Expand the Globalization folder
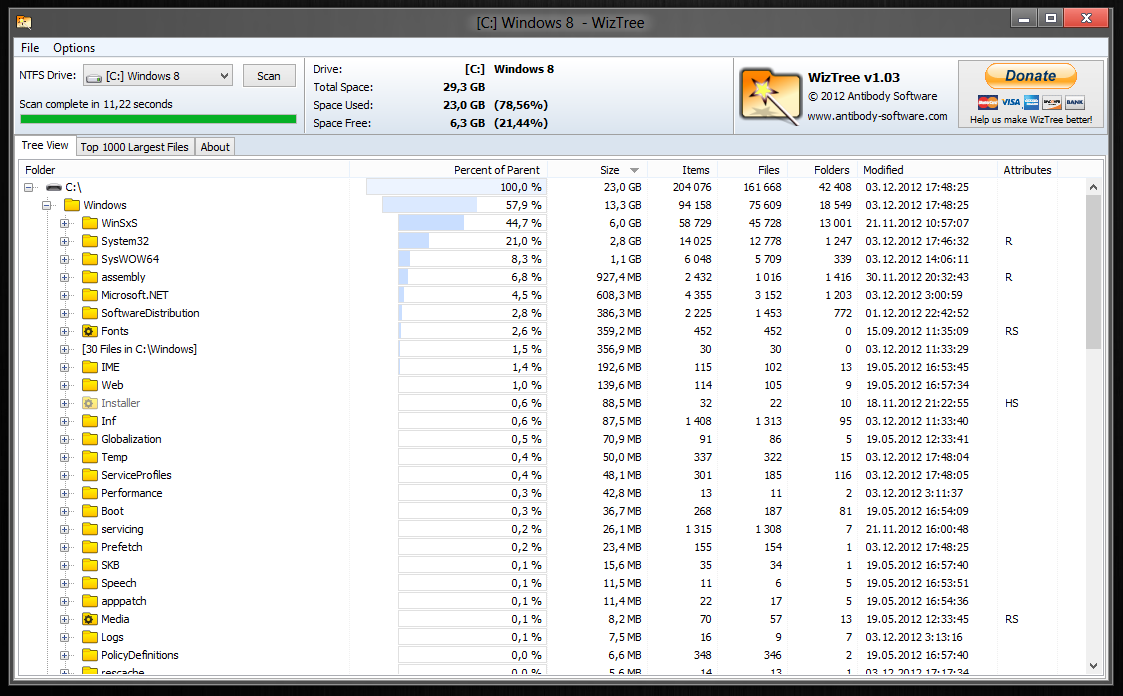This screenshot has height=696, width=1123. pyautogui.click(x=64, y=439)
